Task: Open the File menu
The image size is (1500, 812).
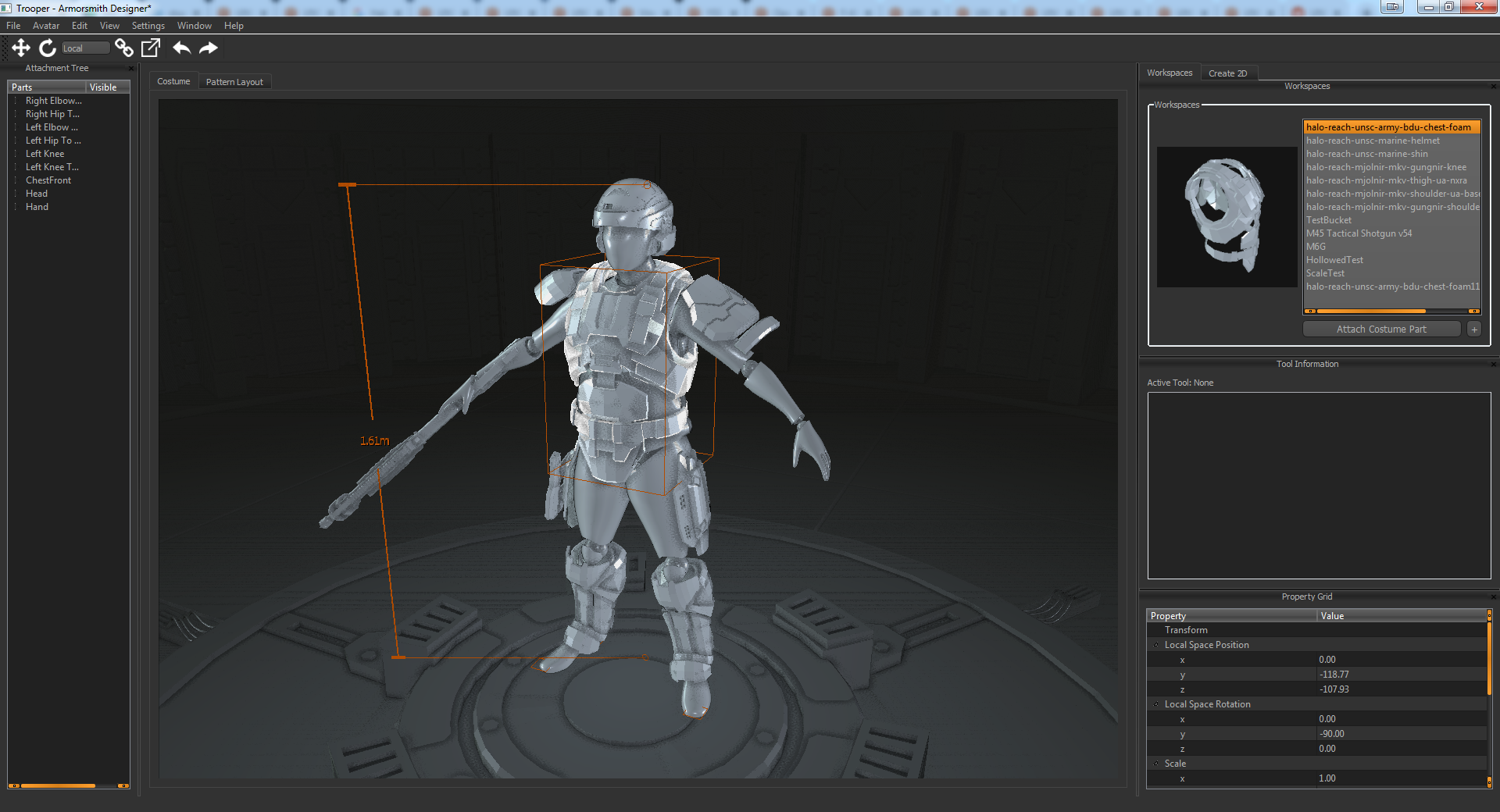Action: tap(13, 26)
